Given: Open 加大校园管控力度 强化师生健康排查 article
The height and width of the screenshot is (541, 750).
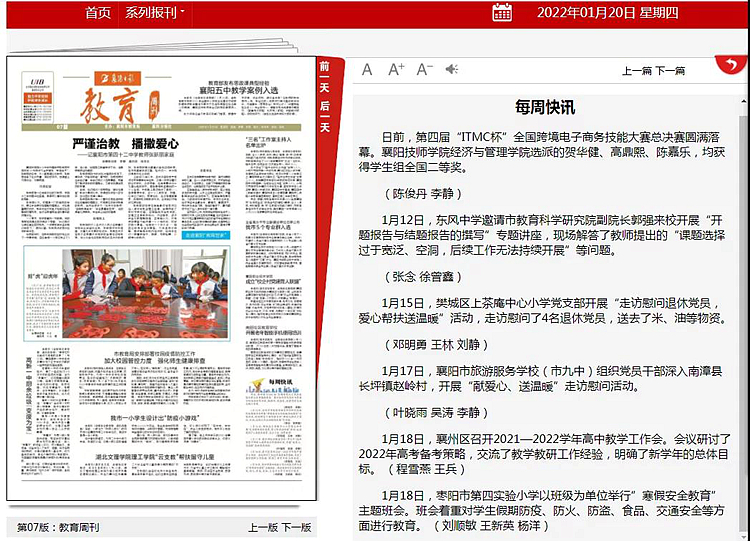Looking at the screenshot, I should coord(155,360).
